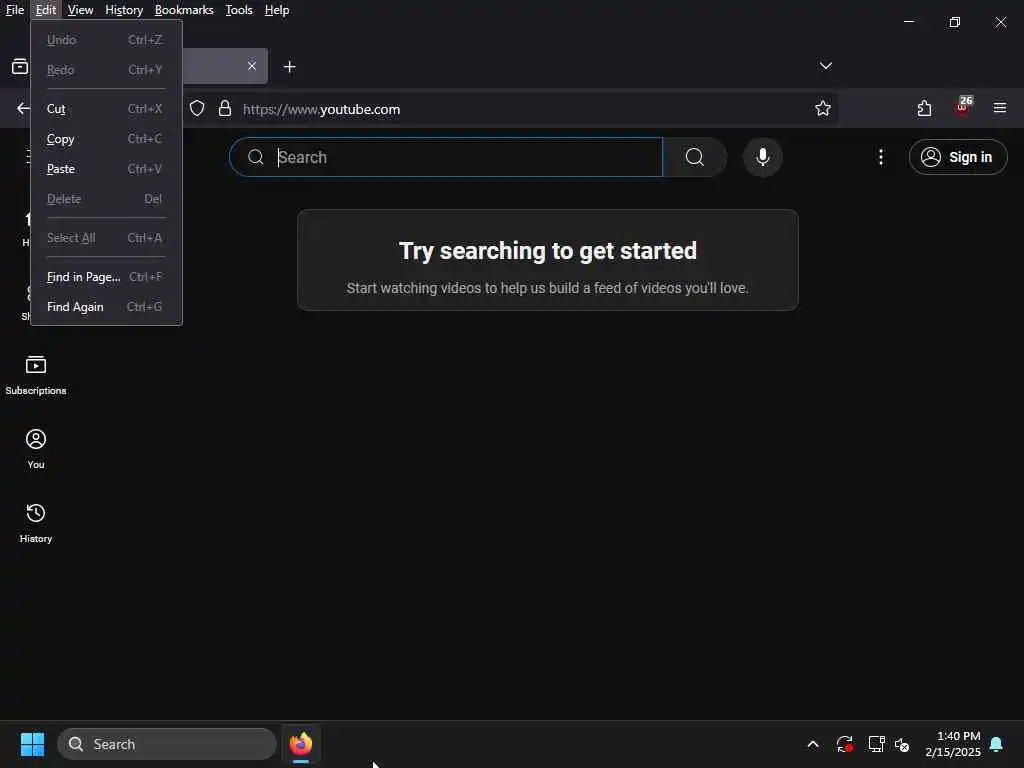Click the Windows taskbar Search box
1024x768 pixels.
point(167,744)
